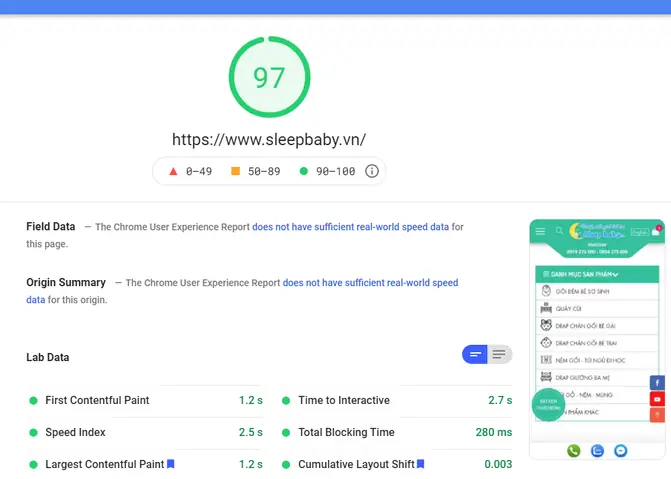Click the score scale info icon
This screenshot has width=671, height=479.
[x=372, y=171]
